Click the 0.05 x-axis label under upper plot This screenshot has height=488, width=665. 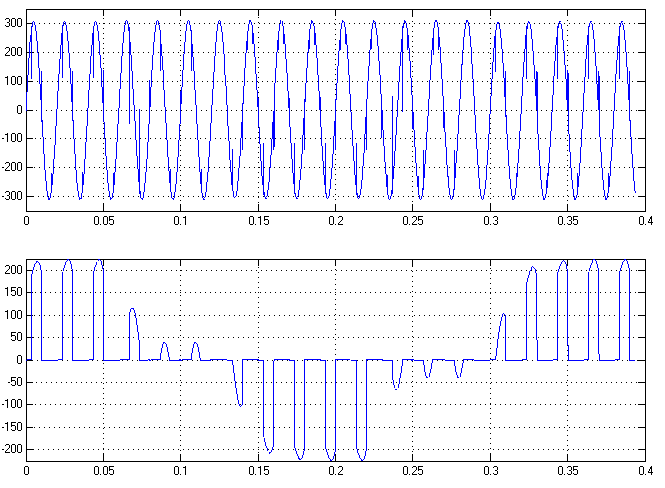pos(103,221)
